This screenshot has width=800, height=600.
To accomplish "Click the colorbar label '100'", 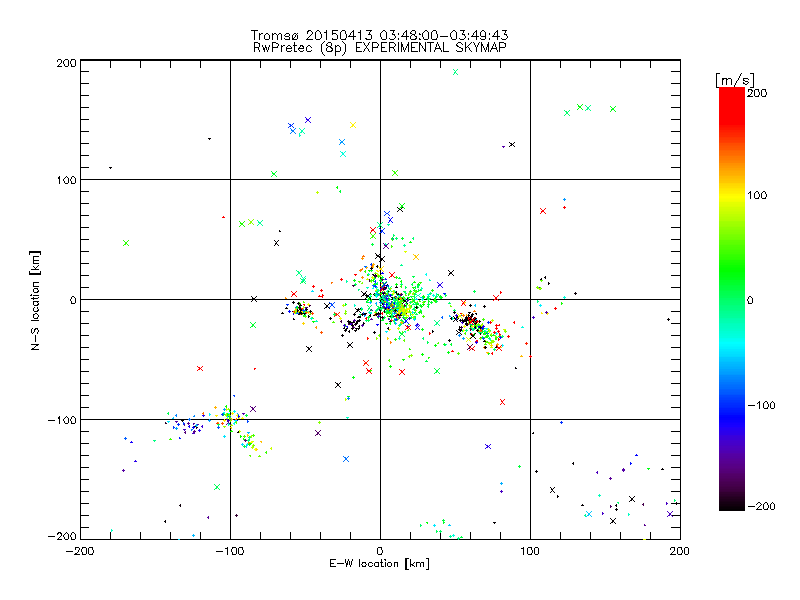I will (x=757, y=195).
